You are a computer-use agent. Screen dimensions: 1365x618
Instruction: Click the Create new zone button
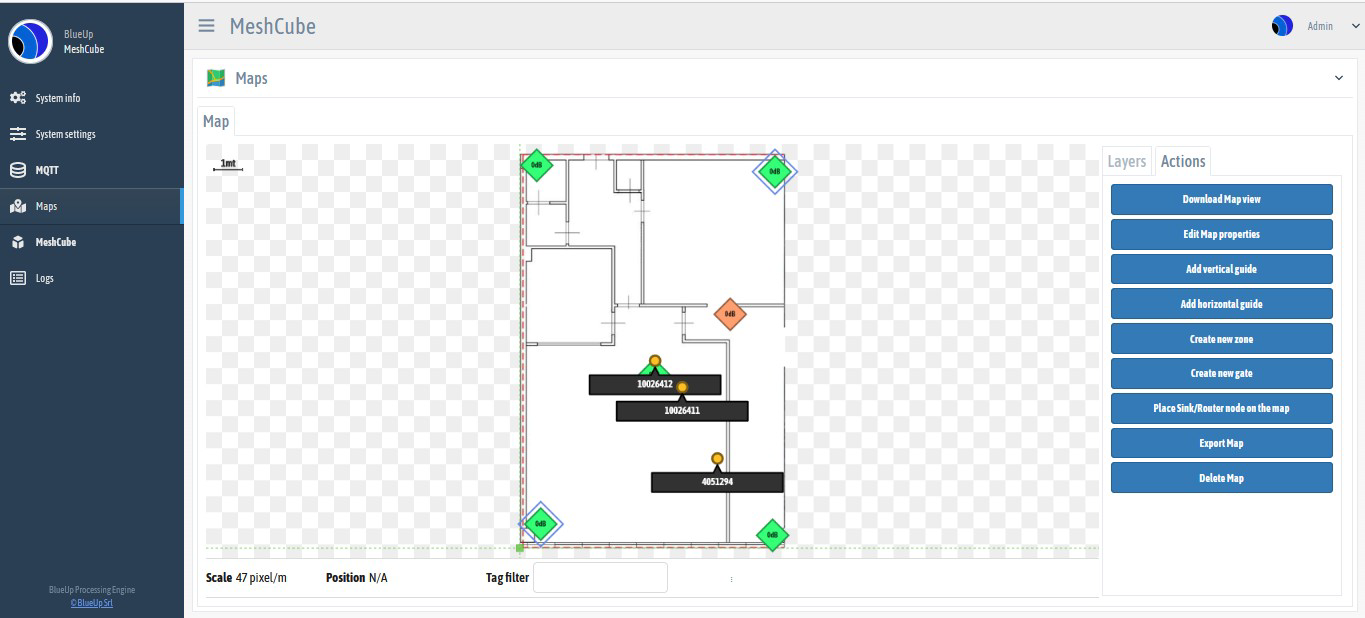coord(1221,339)
